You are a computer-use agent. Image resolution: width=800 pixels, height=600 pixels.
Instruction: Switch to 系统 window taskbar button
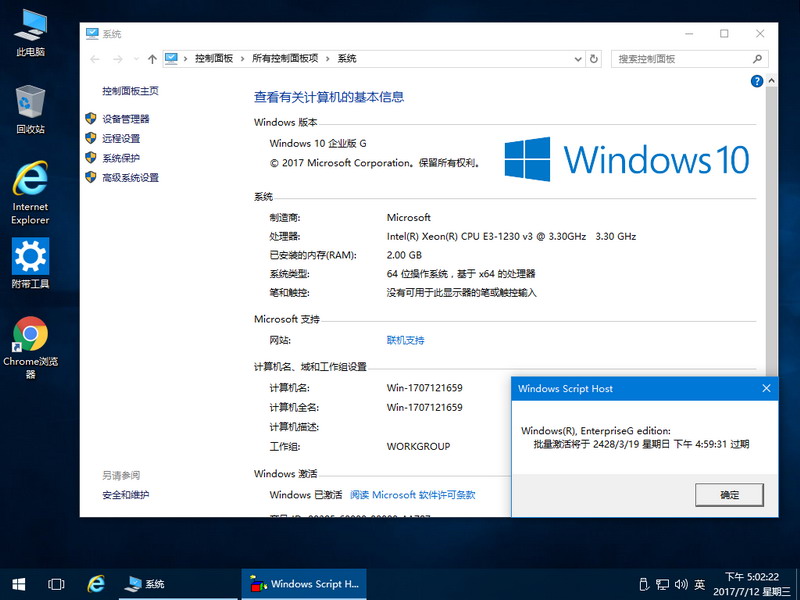pyautogui.click(x=178, y=584)
